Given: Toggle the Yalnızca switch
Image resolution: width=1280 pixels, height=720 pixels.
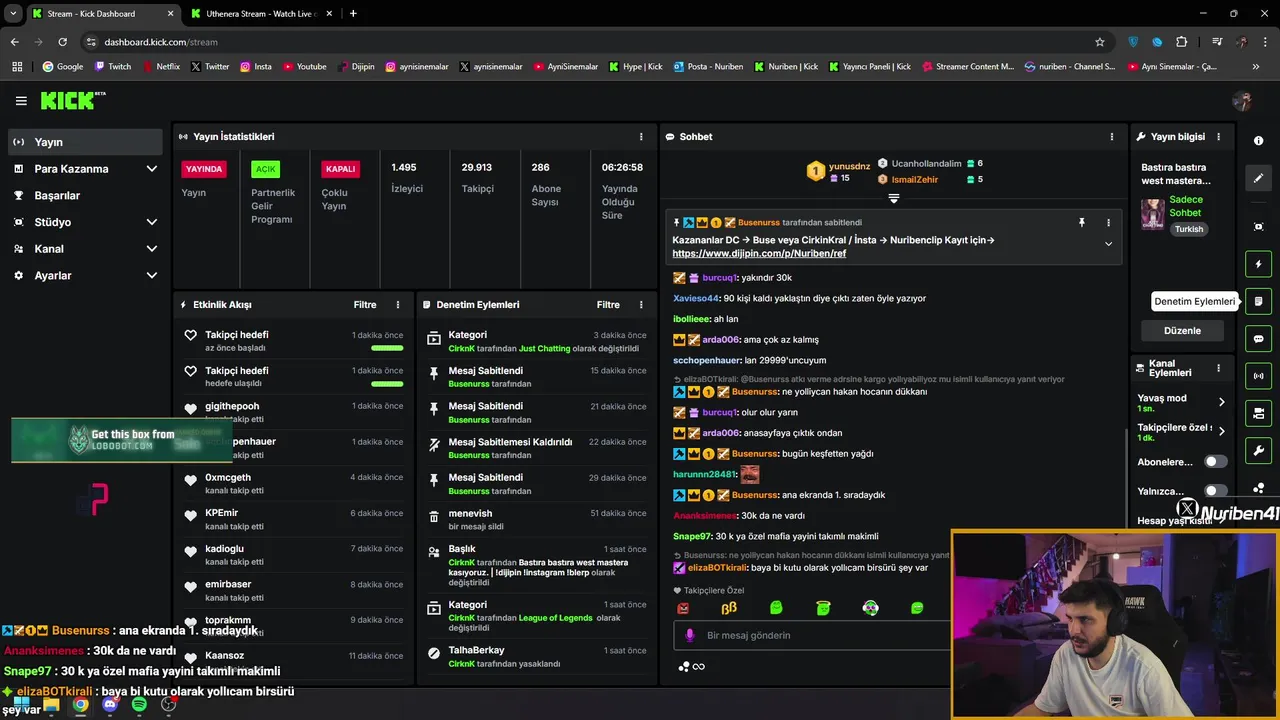Looking at the screenshot, I should (1215, 491).
